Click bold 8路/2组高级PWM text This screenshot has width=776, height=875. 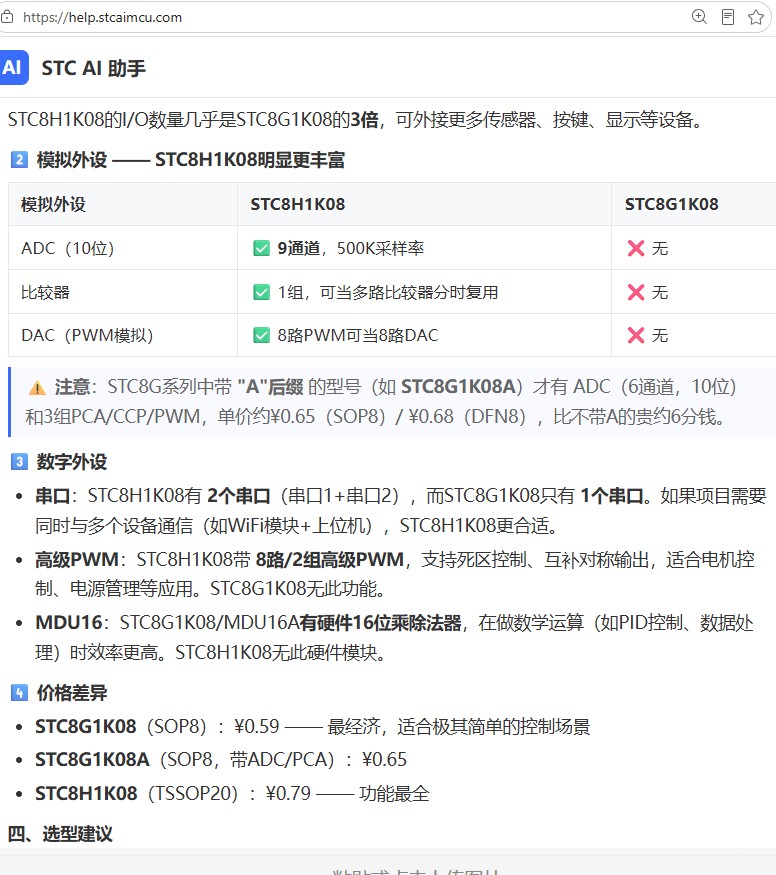pos(329,559)
